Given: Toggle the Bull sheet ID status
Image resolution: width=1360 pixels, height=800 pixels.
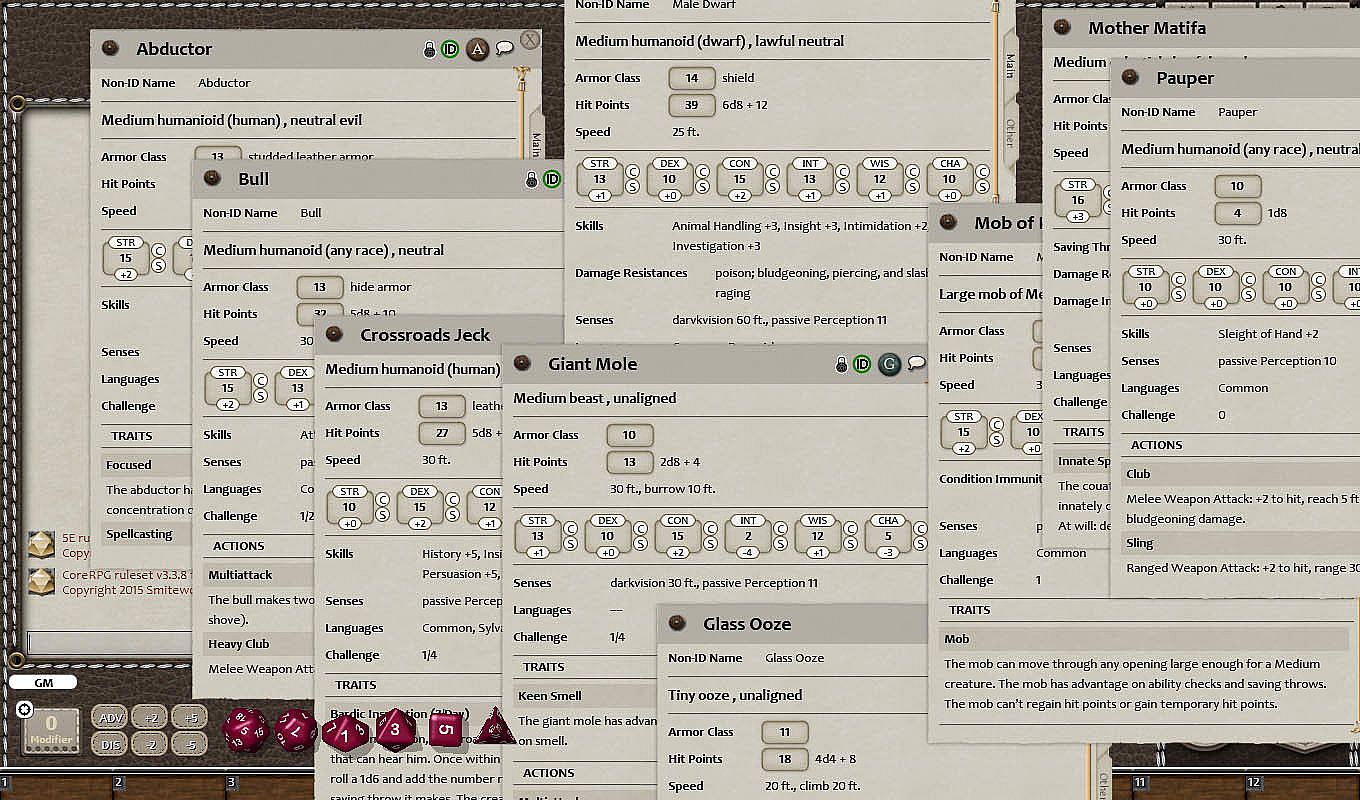Looking at the screenshot, I should (x=551, y=180).
